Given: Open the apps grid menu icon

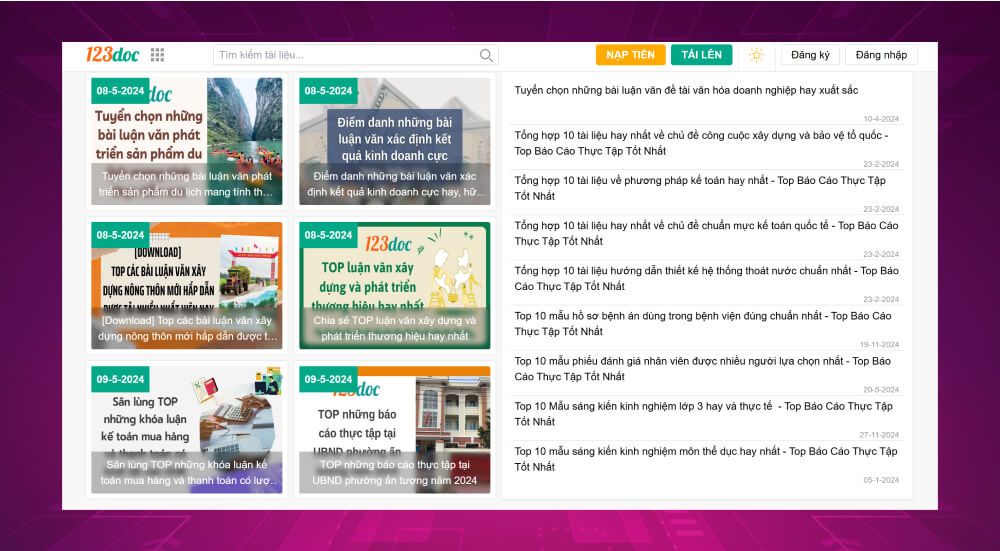Looking at the screenshot, I should pos(157,55).
